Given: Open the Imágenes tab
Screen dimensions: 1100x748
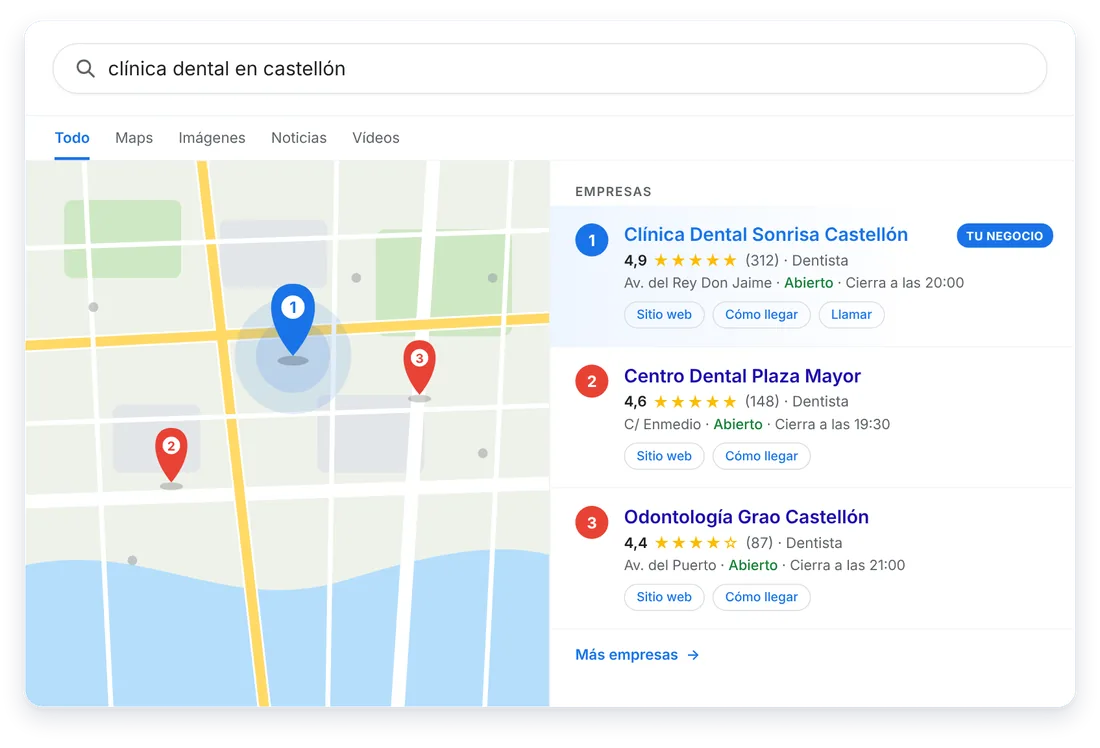Looking at the screenshot, I should [212, 138].
